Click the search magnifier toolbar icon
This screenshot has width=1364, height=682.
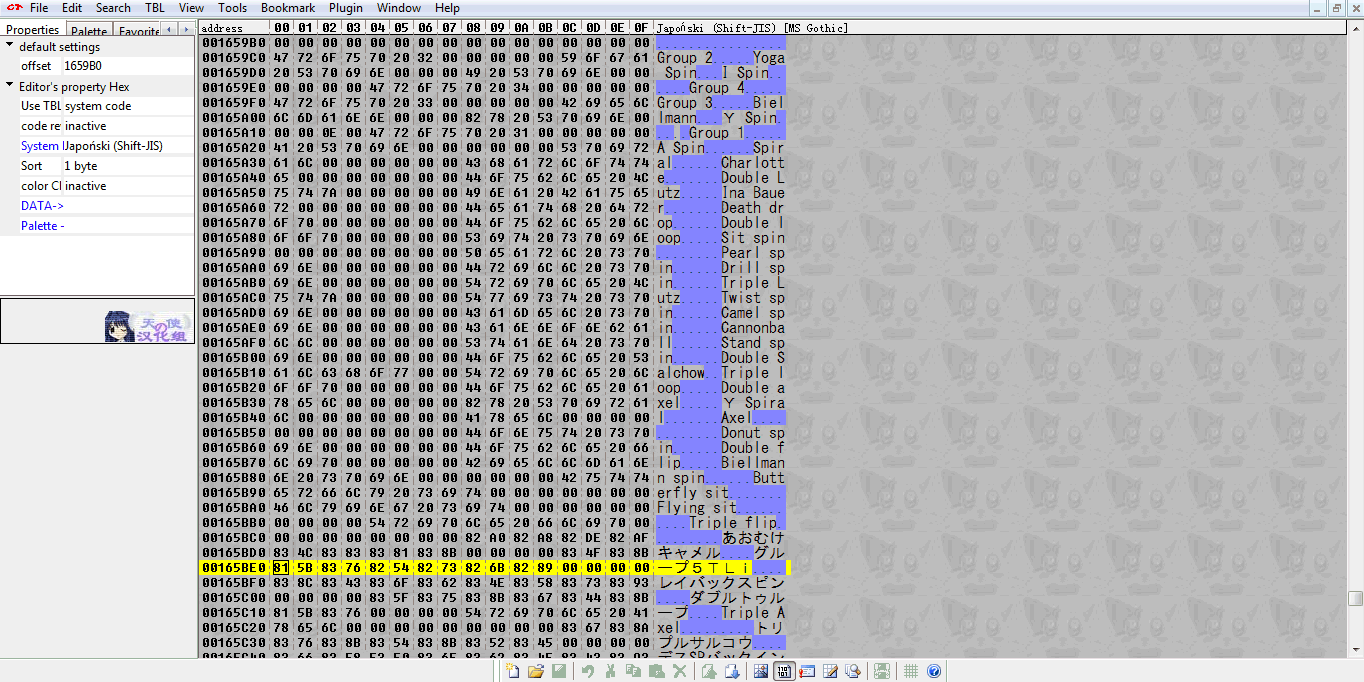[853, 671]
